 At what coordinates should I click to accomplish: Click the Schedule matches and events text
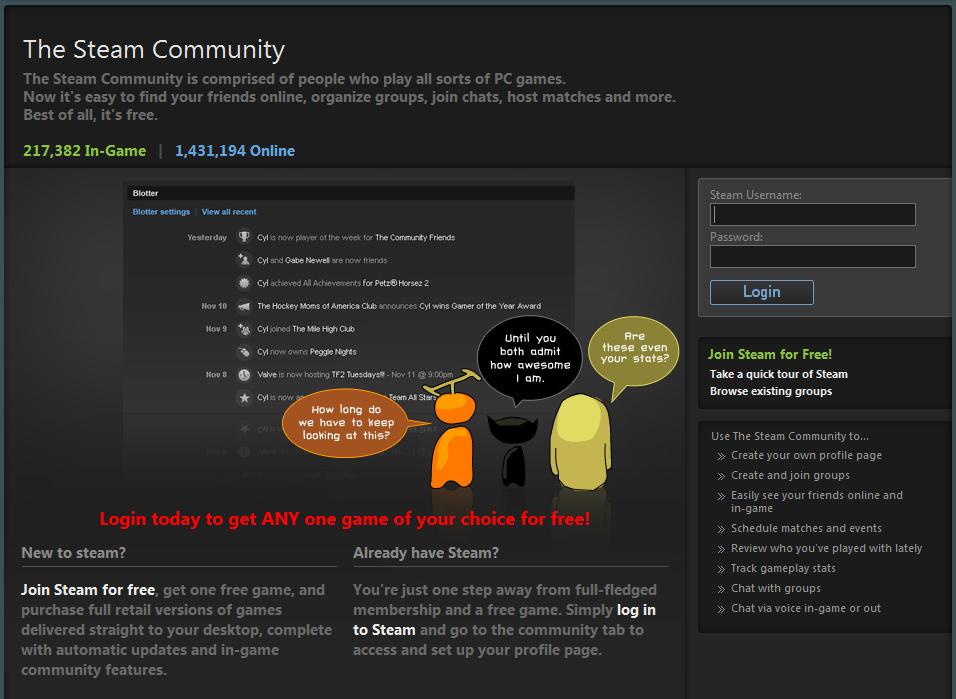click(x=806, y=528)
